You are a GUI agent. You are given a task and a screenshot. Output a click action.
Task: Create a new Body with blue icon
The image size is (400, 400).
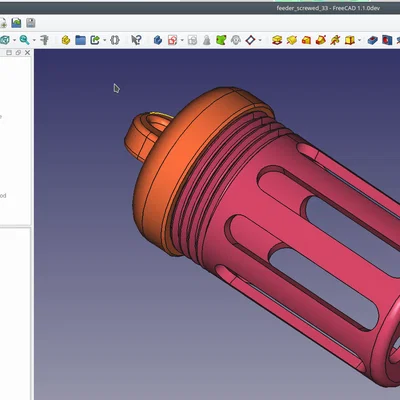coord(158,40)
